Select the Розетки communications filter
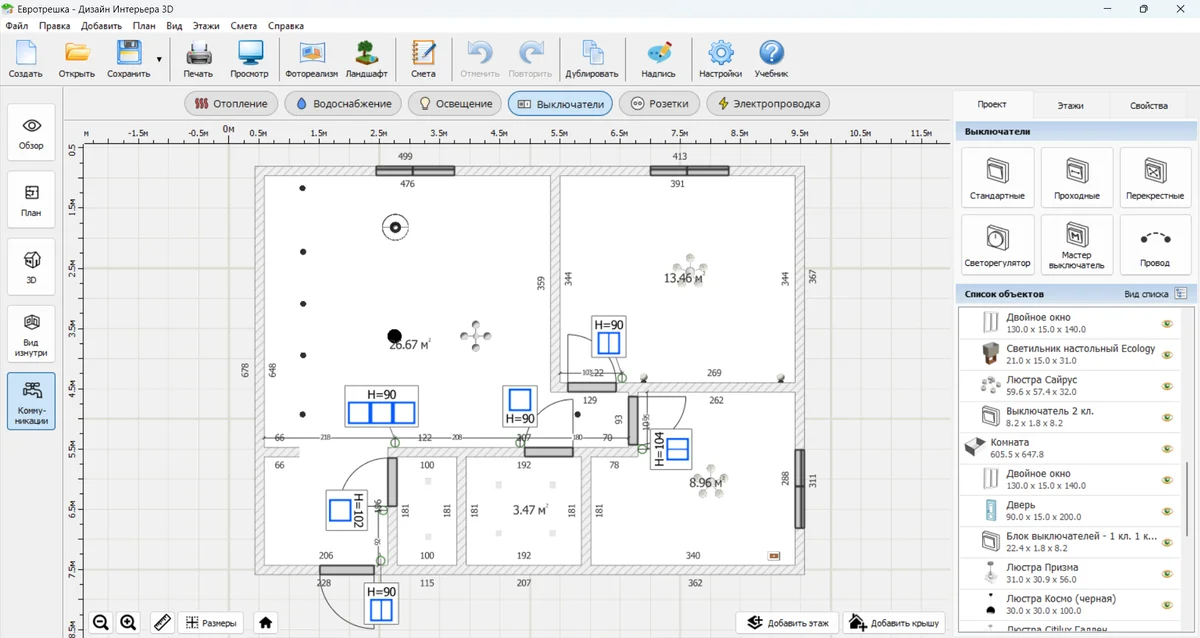Screen dimensions: 1200x638 (x=660, y=103)
